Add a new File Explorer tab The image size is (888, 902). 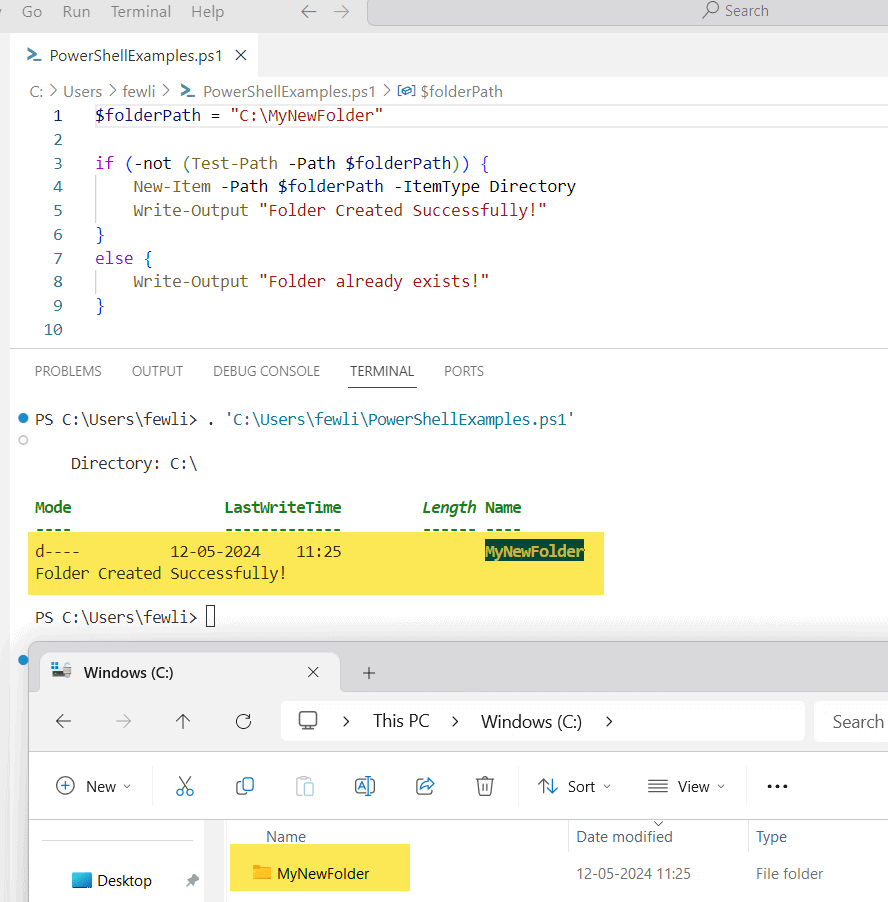(369, 672)
